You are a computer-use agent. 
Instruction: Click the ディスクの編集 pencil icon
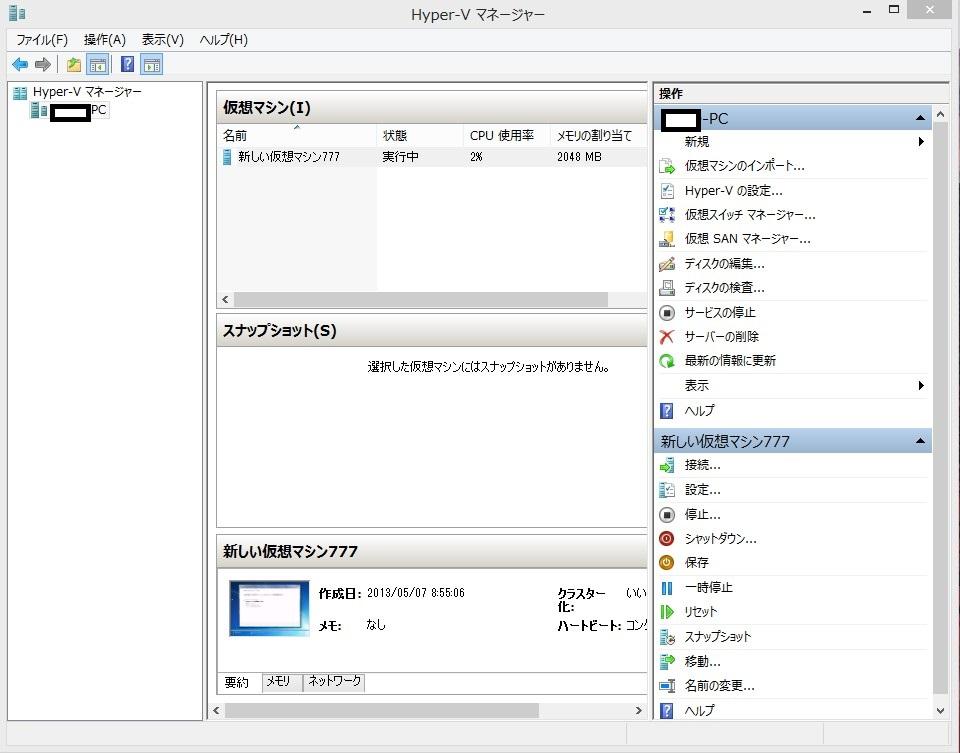click(667, 264)
